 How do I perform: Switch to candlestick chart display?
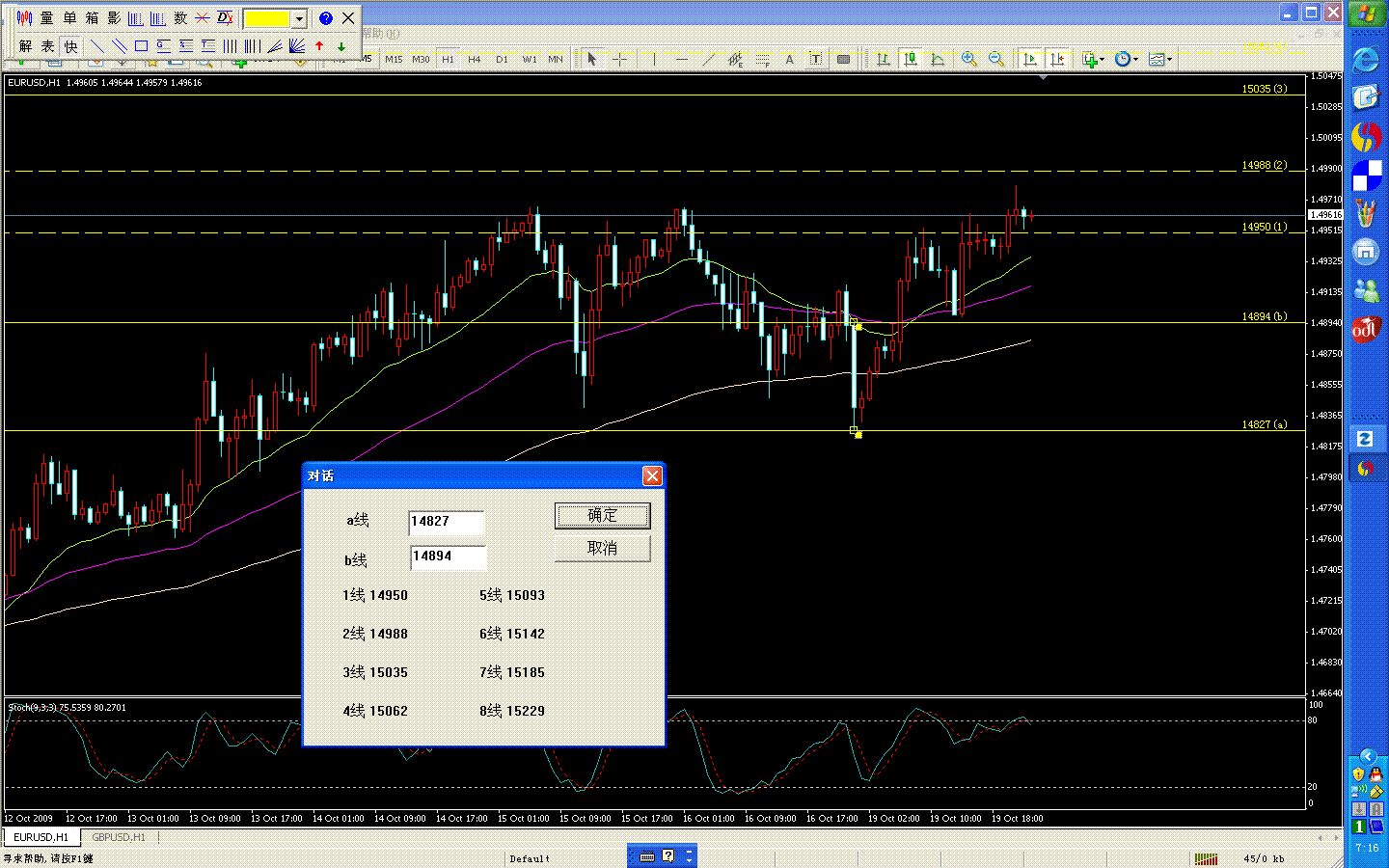[x=910, y=59]
